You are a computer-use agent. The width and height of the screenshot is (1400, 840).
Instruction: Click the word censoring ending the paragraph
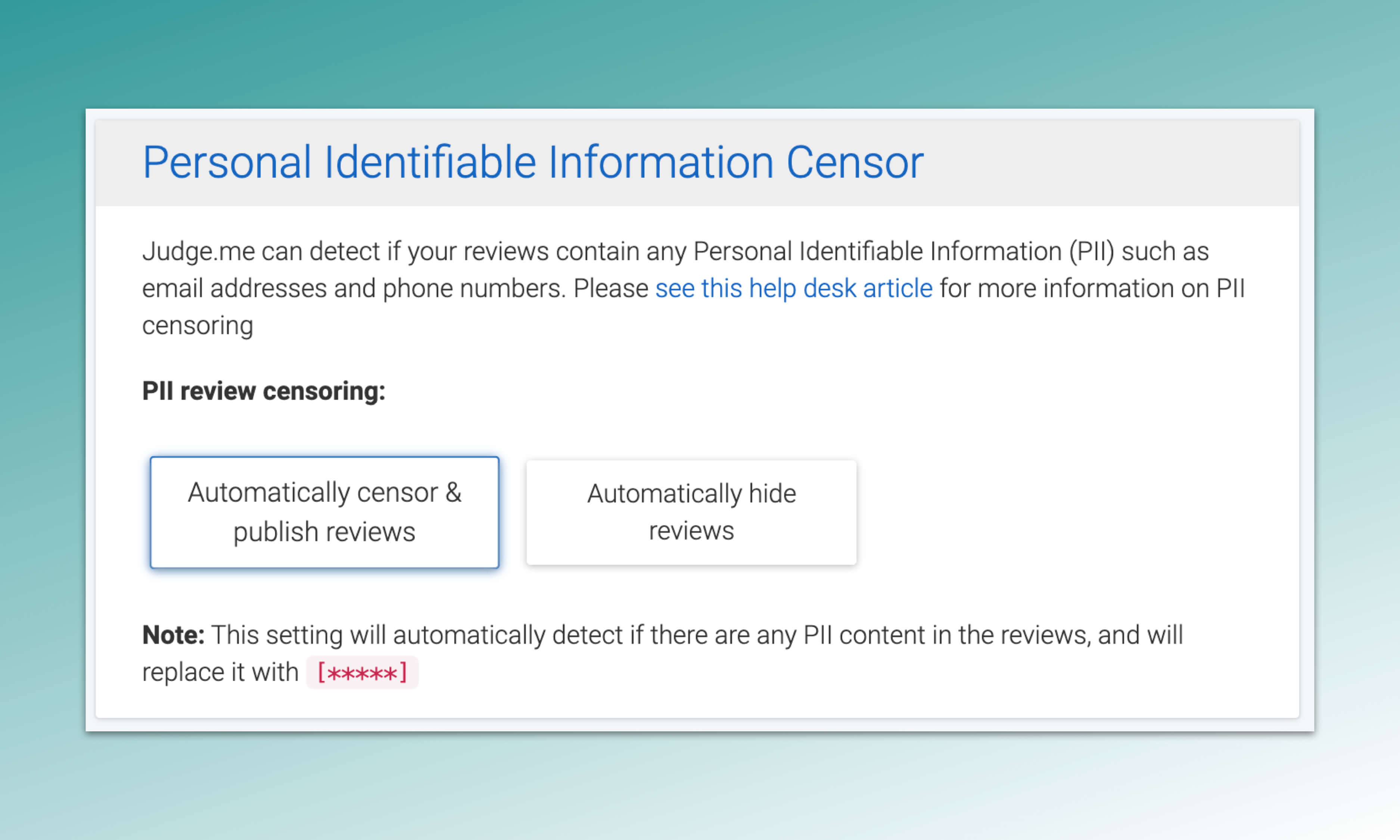tap(197, 326)
